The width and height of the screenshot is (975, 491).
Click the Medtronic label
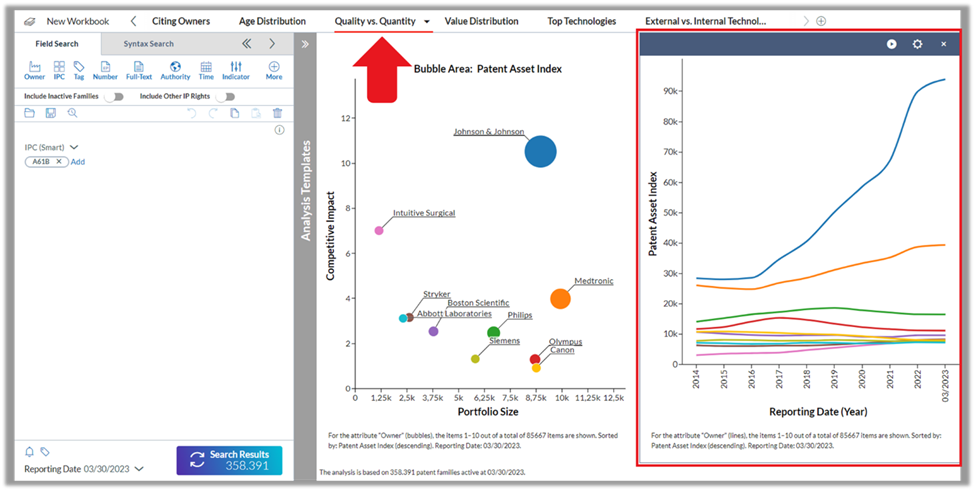[594, 281]
